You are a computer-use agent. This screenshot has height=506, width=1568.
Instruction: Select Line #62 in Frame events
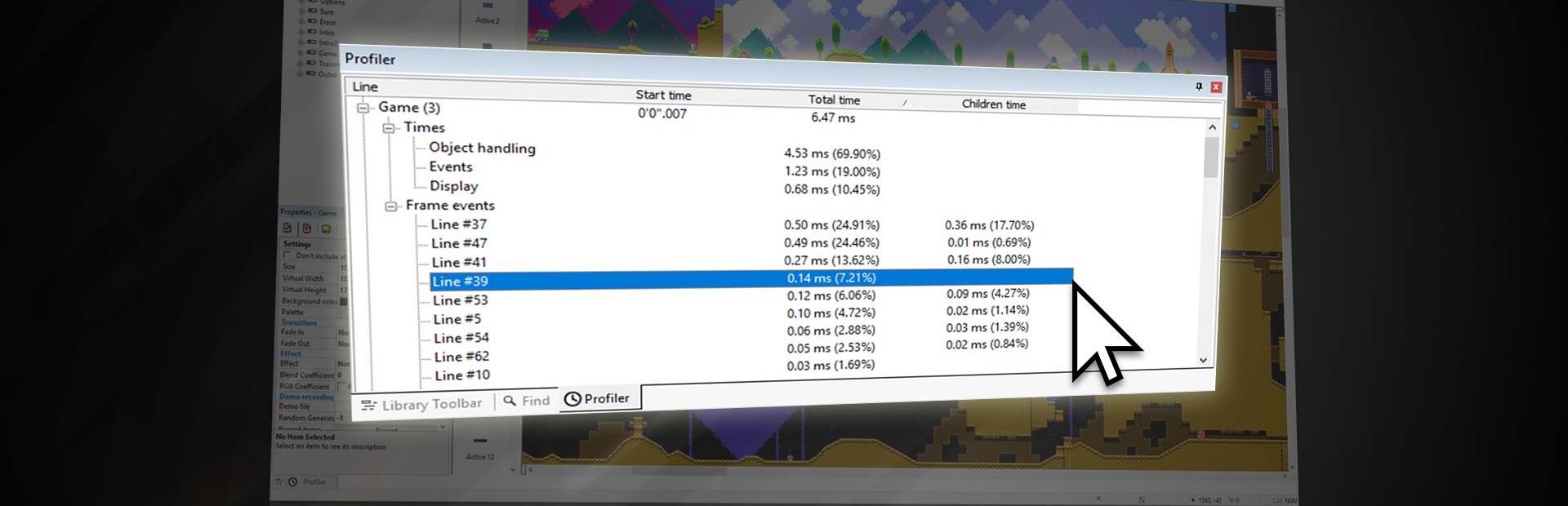pos(462,357)
